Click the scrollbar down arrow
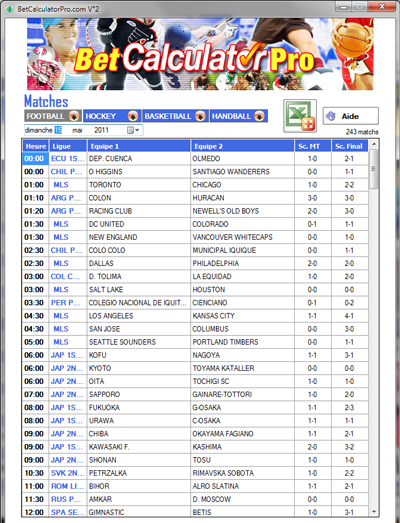Image resolution: width=400 pixels, height=523 pixels. coord(374,512)
